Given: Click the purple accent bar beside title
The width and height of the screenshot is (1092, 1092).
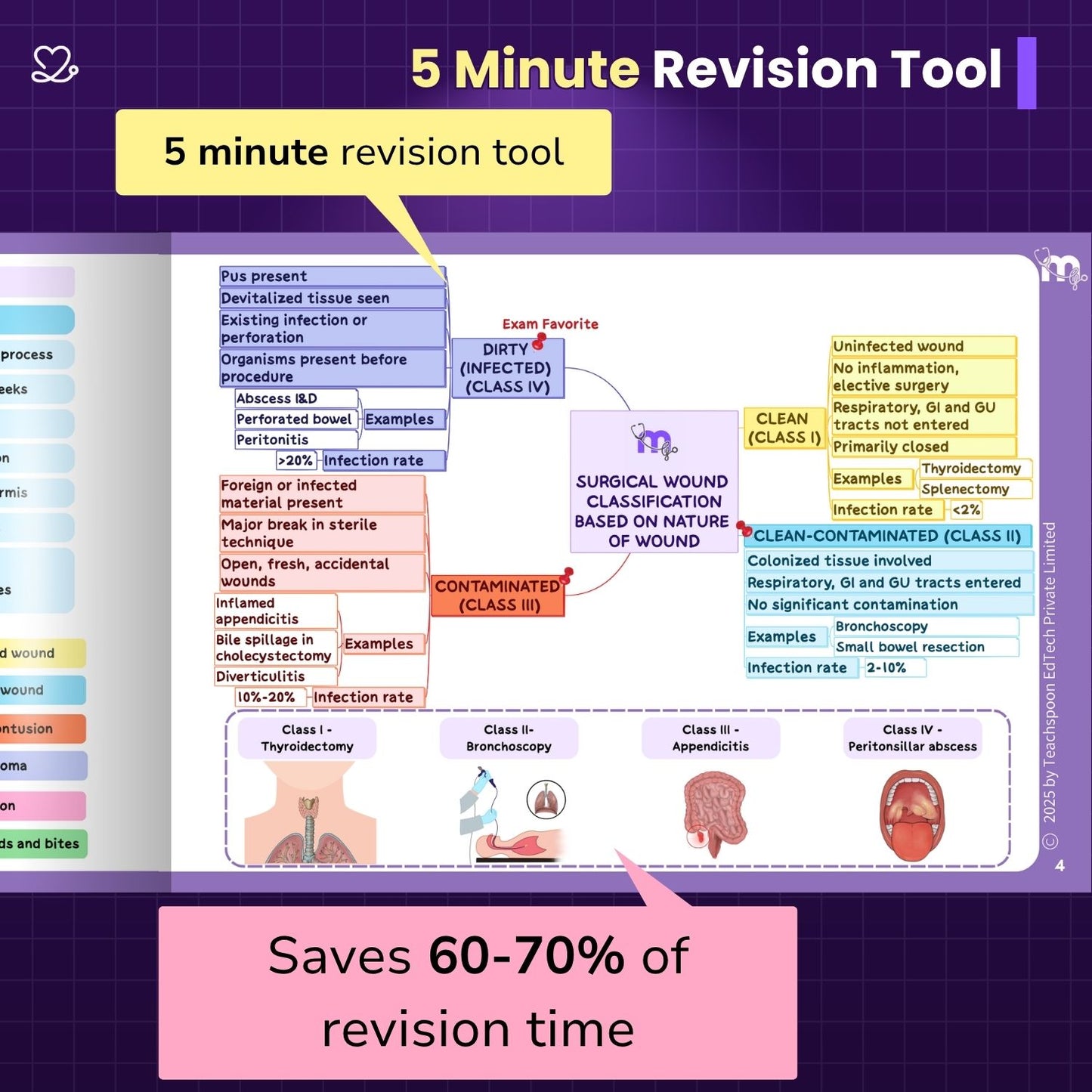Looking at the screenshot, I should (1026, 73).
